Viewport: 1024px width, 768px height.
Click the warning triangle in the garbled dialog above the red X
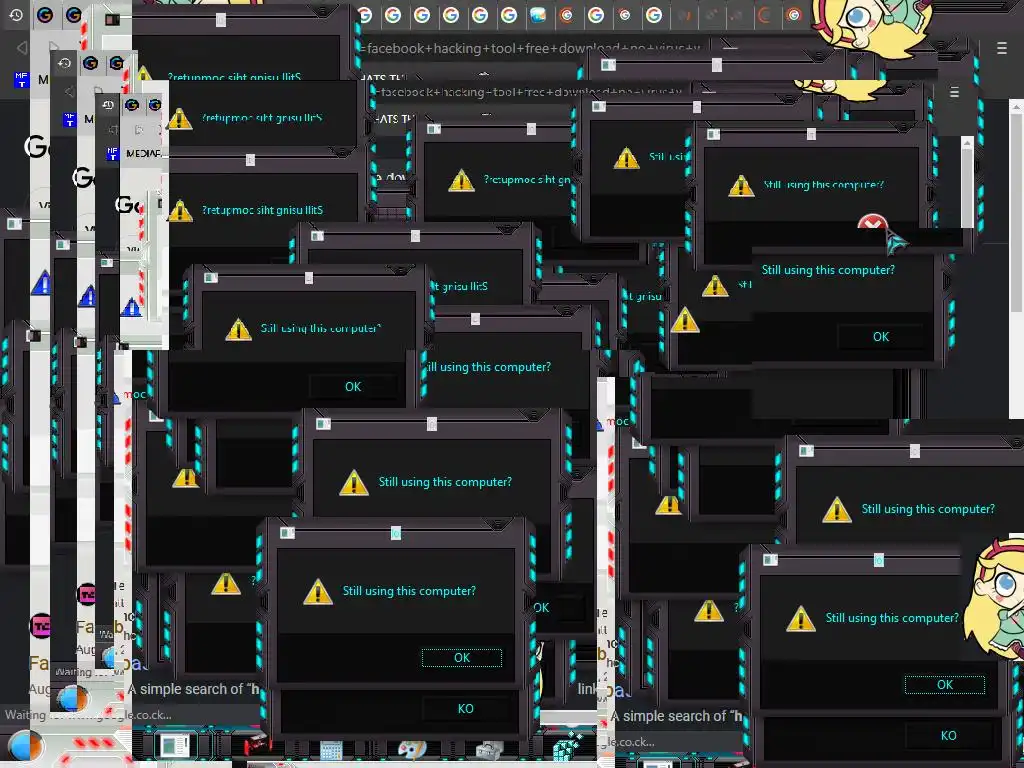(x=741, y=186)
